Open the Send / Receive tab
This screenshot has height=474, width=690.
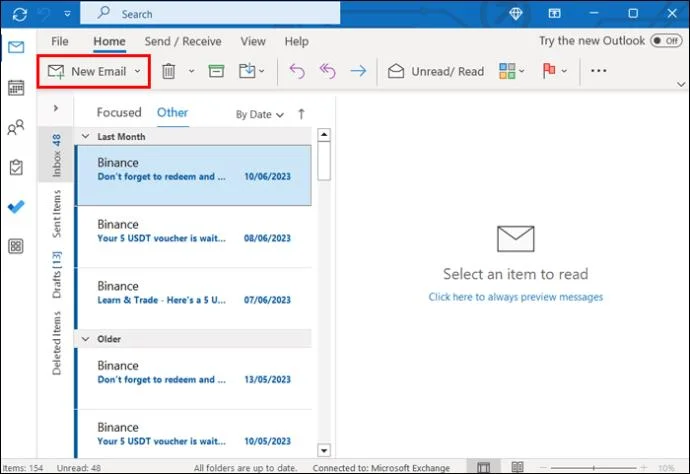[x=183, y=41]
